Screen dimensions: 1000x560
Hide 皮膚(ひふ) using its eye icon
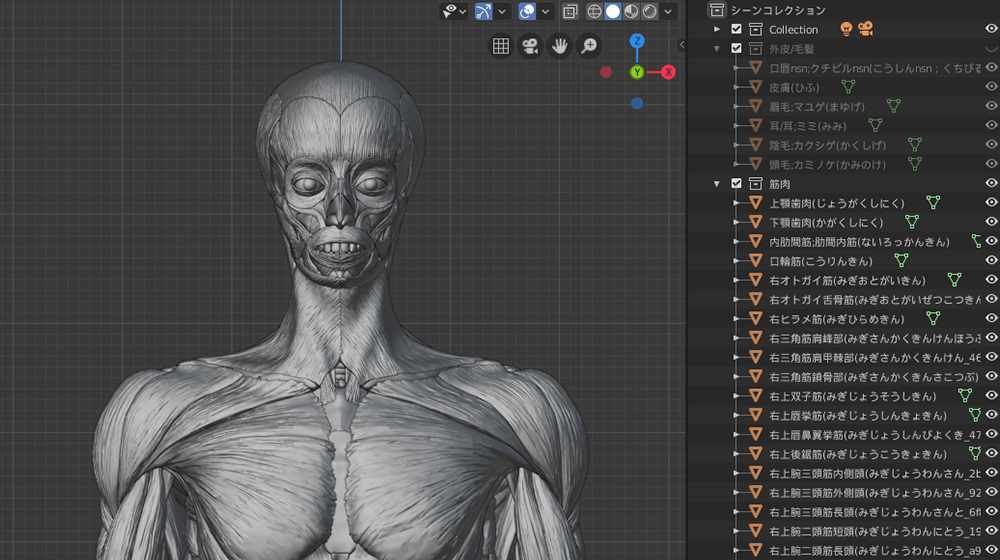click(991, 87)
